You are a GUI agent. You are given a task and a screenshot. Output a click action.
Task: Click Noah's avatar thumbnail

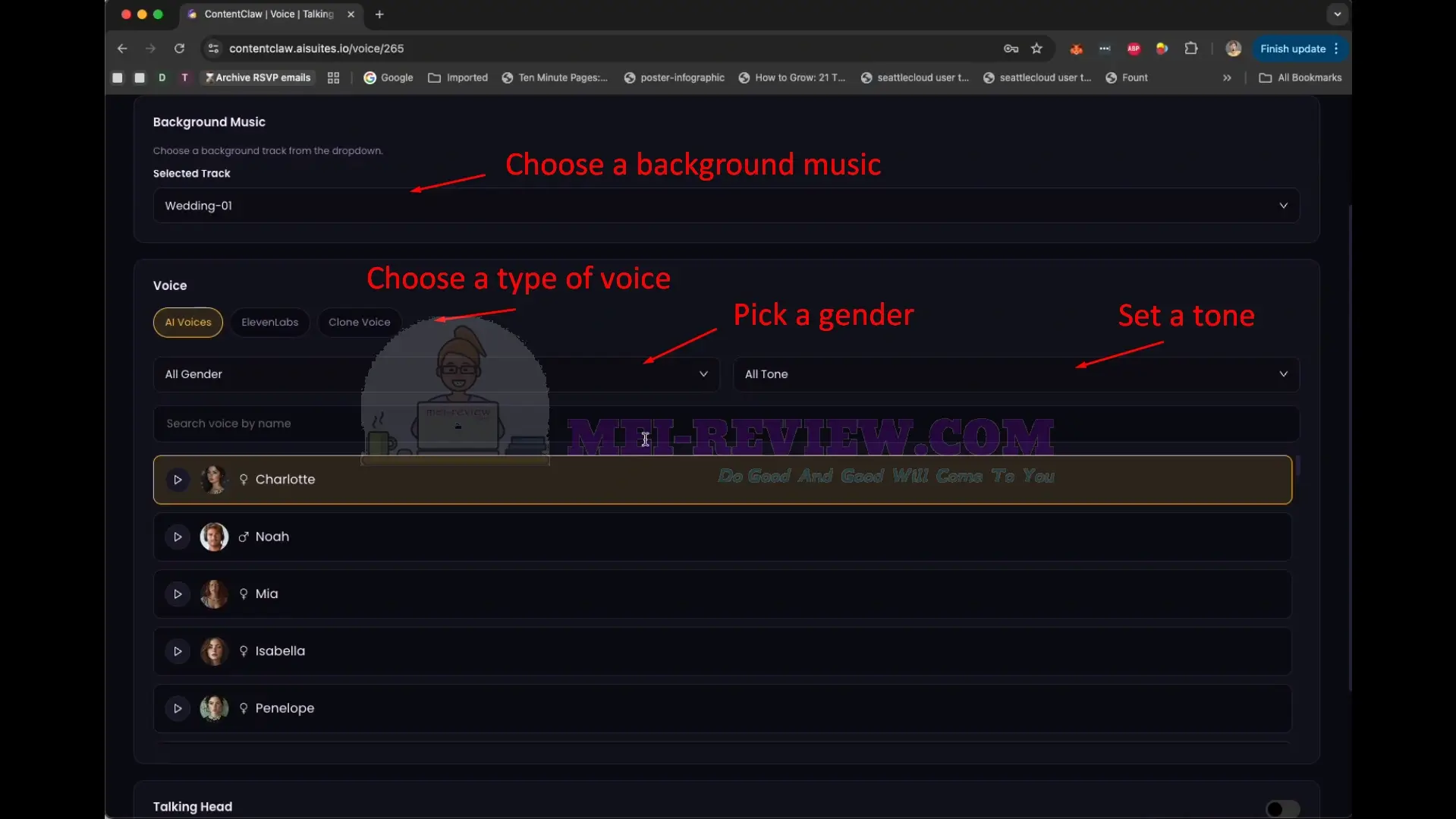click(x=214, y=537)
